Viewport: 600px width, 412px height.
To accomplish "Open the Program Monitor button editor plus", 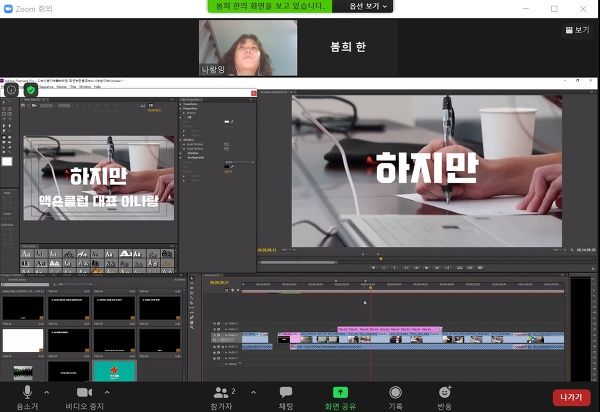I will pyautogui.click(x=593, y=268).
